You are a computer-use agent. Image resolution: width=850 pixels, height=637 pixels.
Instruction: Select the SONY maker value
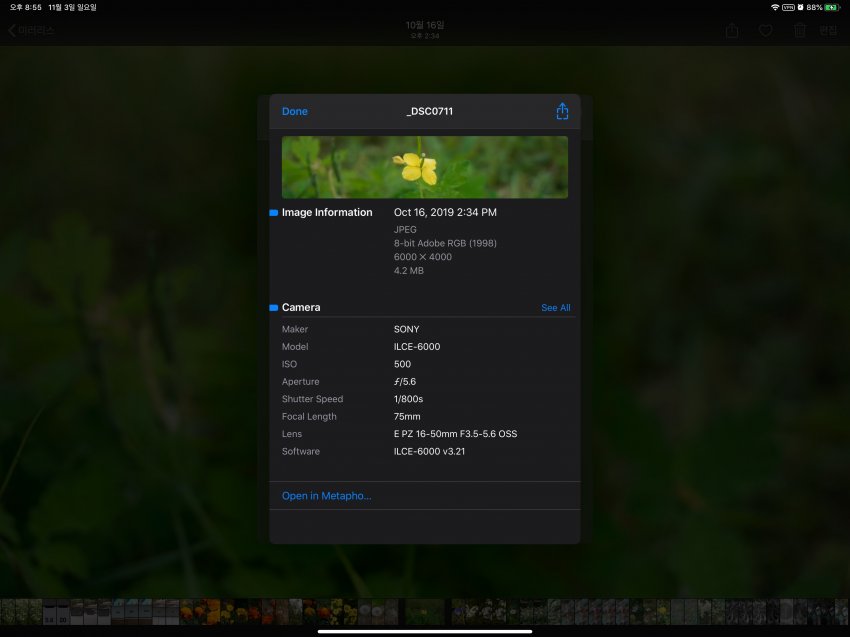(x=407, y=329)
